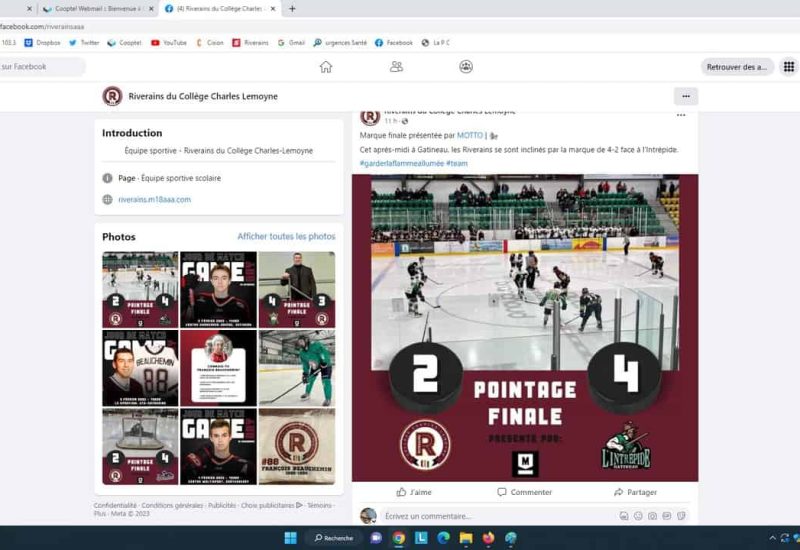Open Google Chrome from the taskbar
Viewport: 800px width, 550px height.
[x=398, y=538]
